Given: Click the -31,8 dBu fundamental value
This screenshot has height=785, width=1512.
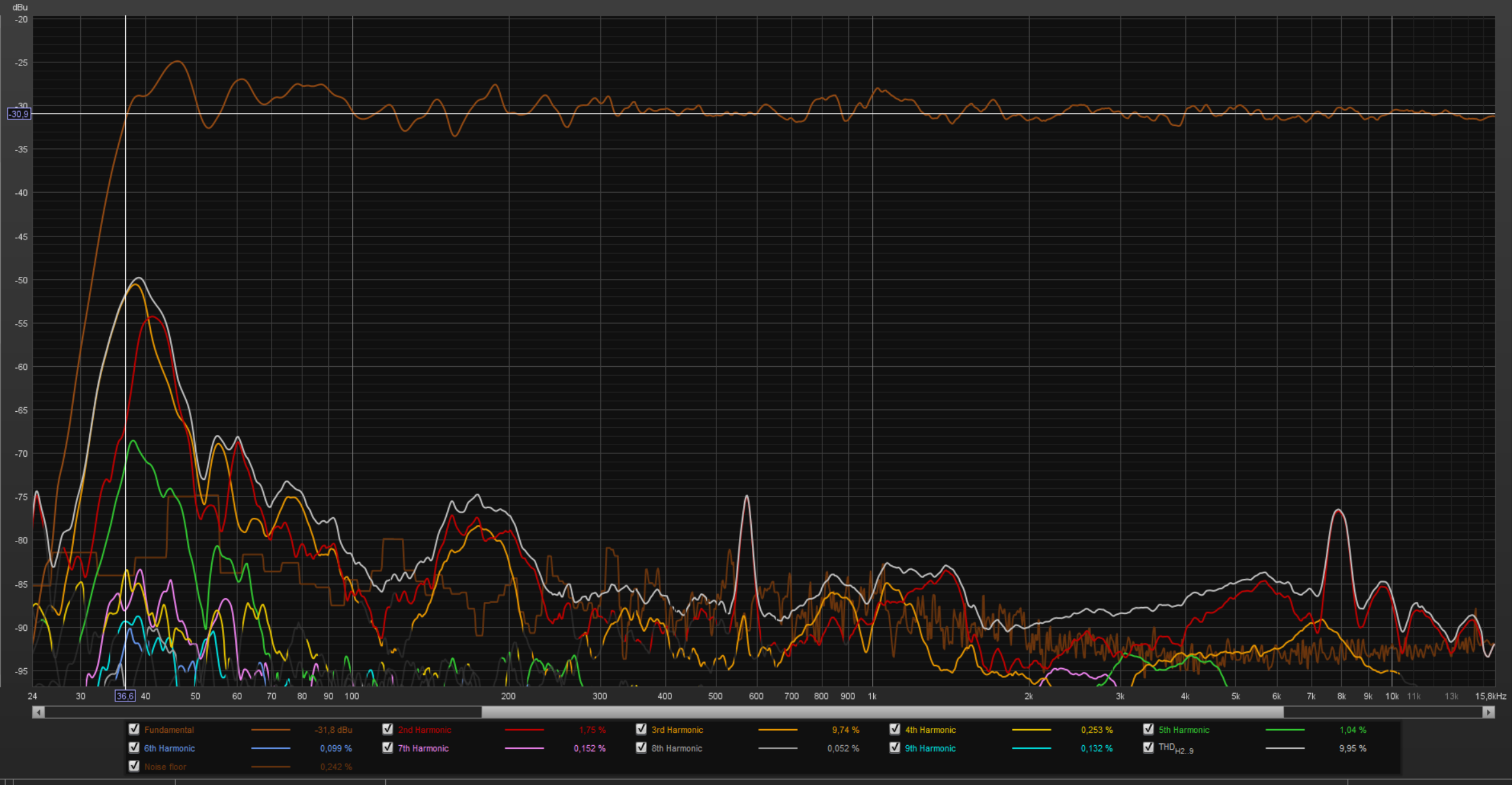Looking at the screenshot, I should point(333,730).
